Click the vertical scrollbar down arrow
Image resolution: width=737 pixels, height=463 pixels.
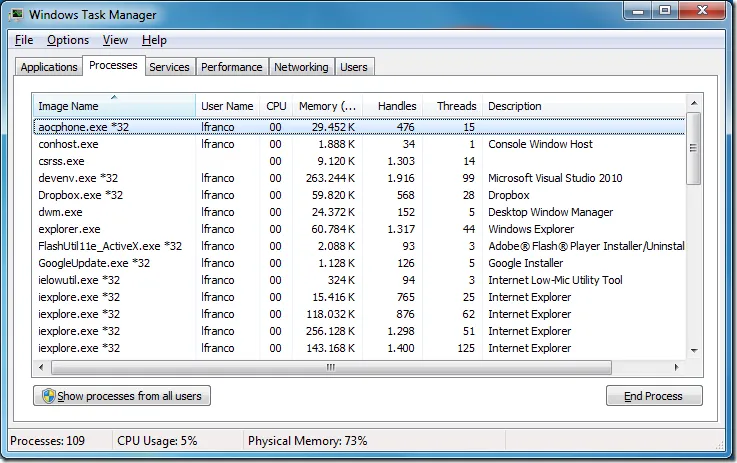tap(693, 350)
